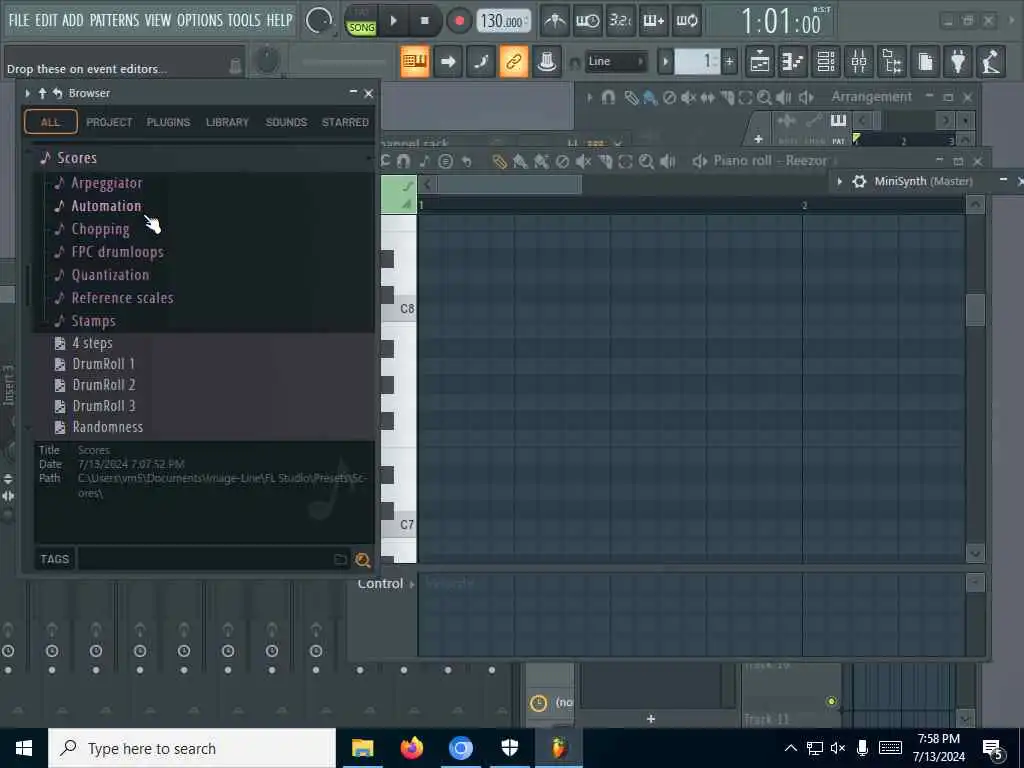Image resolution: width=1024 pixels, height=768 pixels.
Task: Switch to the STARRED browser tab
Action: point(345,122)
